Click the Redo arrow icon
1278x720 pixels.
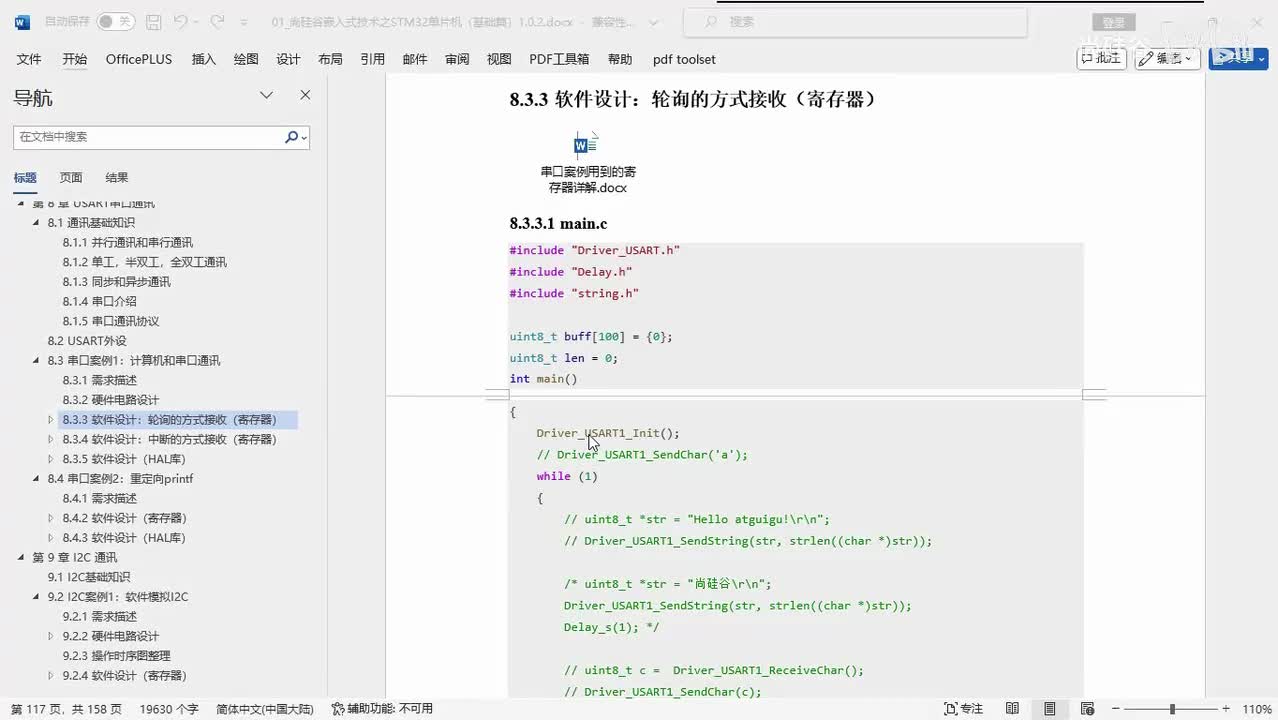[x=217, y=21]
